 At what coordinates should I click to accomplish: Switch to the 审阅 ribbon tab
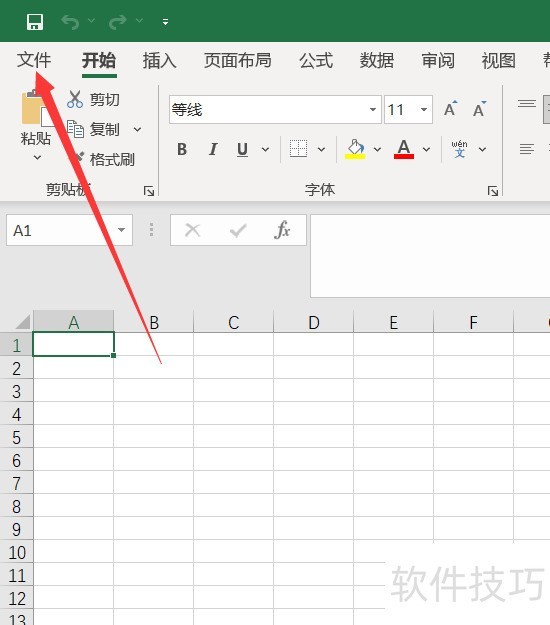pyautogui.click(x=438, y=61)
